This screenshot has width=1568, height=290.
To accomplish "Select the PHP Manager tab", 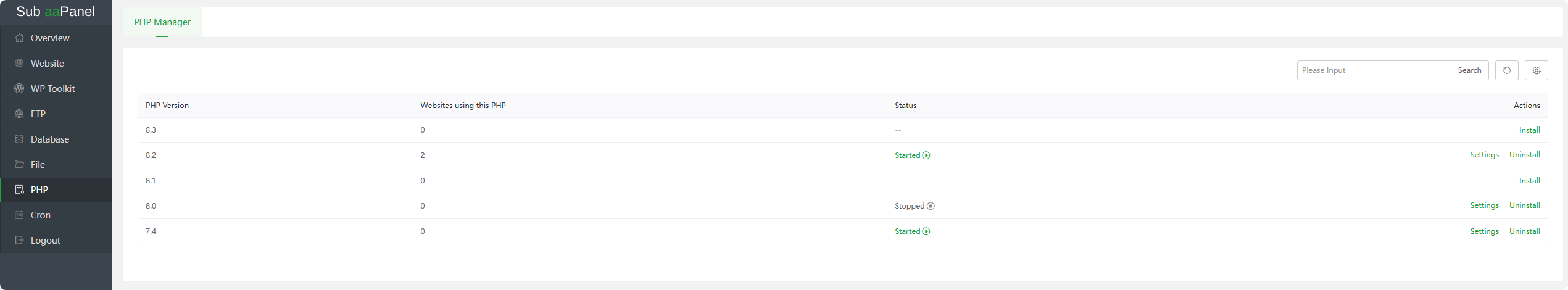I will point(162,22).
